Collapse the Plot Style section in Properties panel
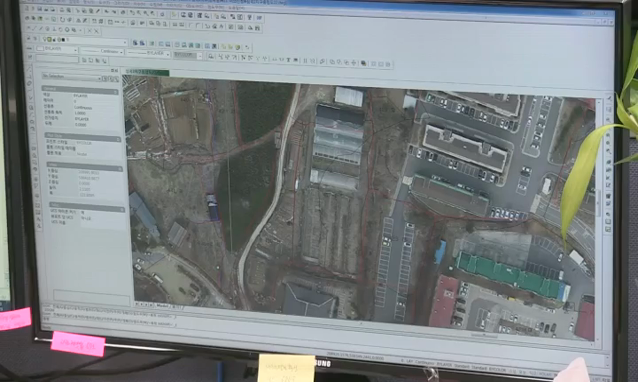 pyautogui.click(x=118, y=139)
